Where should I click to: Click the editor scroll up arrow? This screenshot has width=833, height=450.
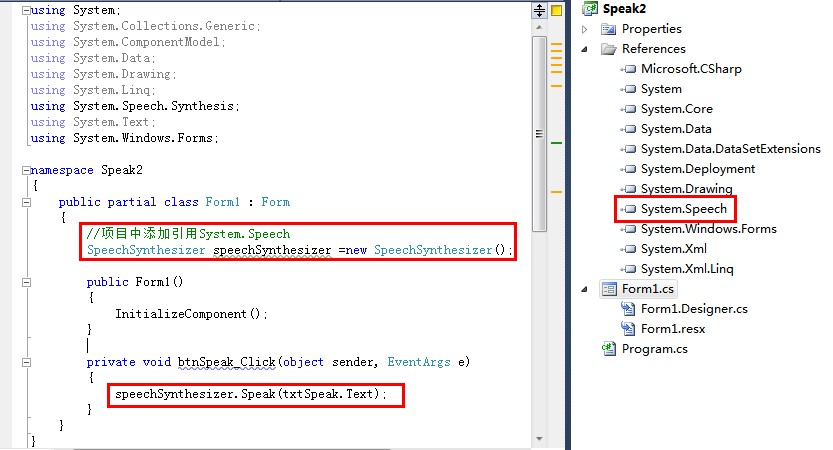(539, 27)
